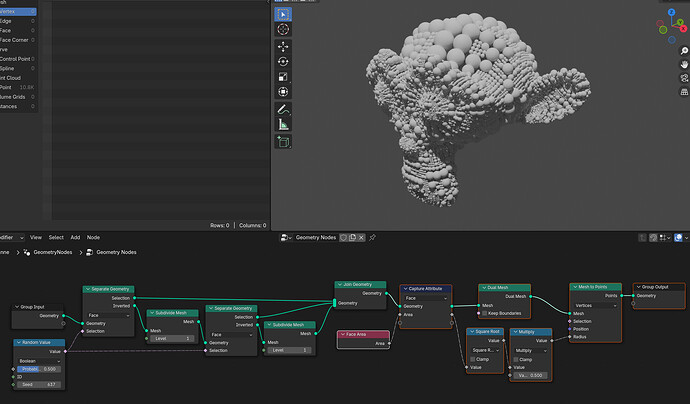Click the Geometry Nodes name field
The height and width of the screenshot is (404, 690).
[x=316, y=238]
